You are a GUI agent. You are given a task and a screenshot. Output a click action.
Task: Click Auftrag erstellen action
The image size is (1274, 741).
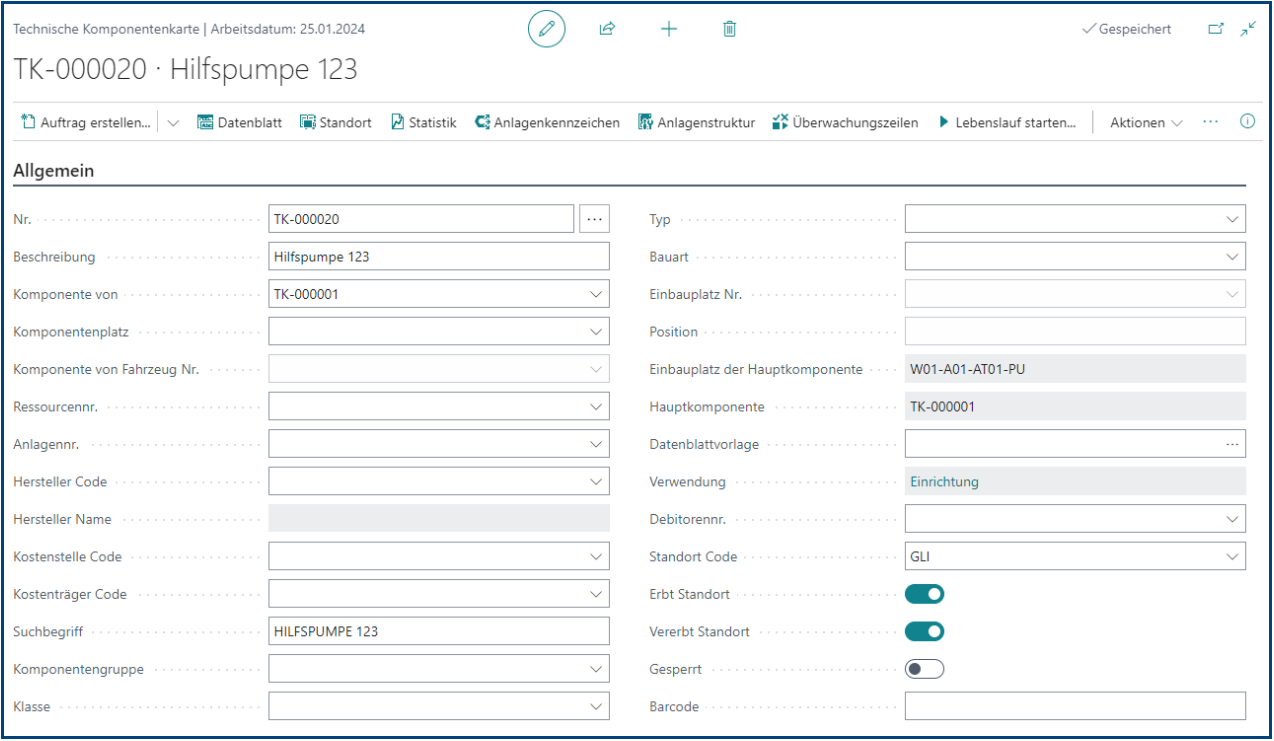(86, 123)
